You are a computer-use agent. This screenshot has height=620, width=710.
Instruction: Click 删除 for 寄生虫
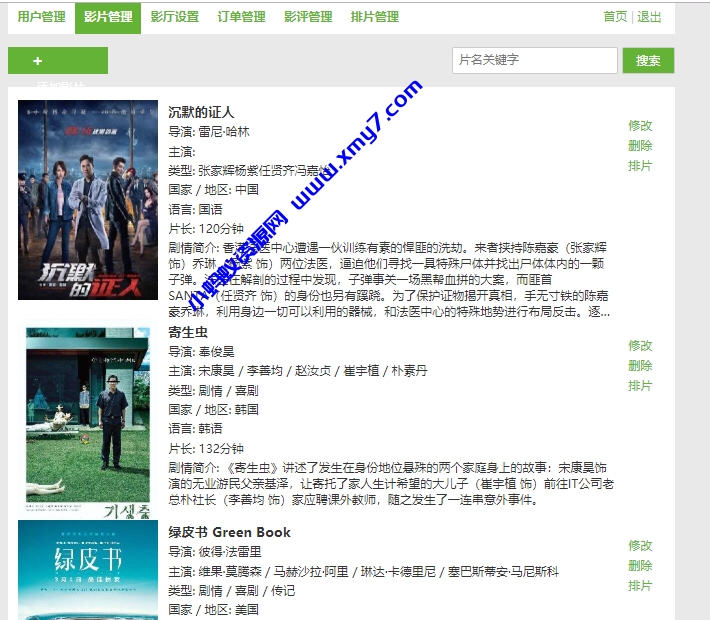click(640, 365)
